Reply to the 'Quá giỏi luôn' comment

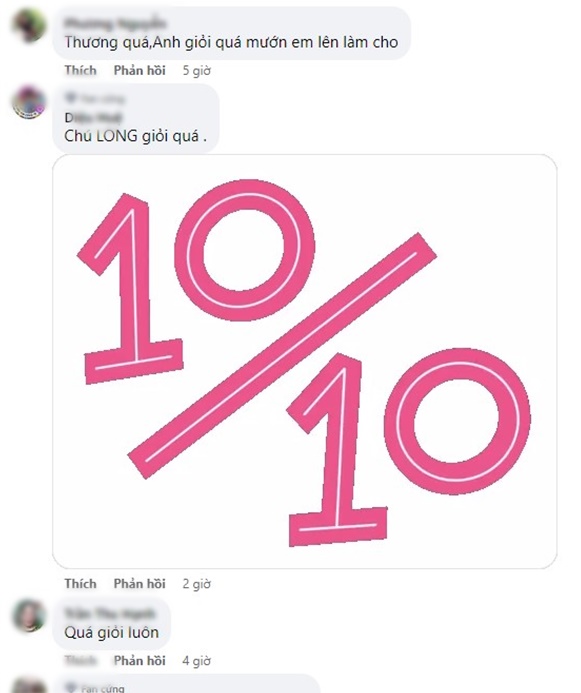pos(140,661)
